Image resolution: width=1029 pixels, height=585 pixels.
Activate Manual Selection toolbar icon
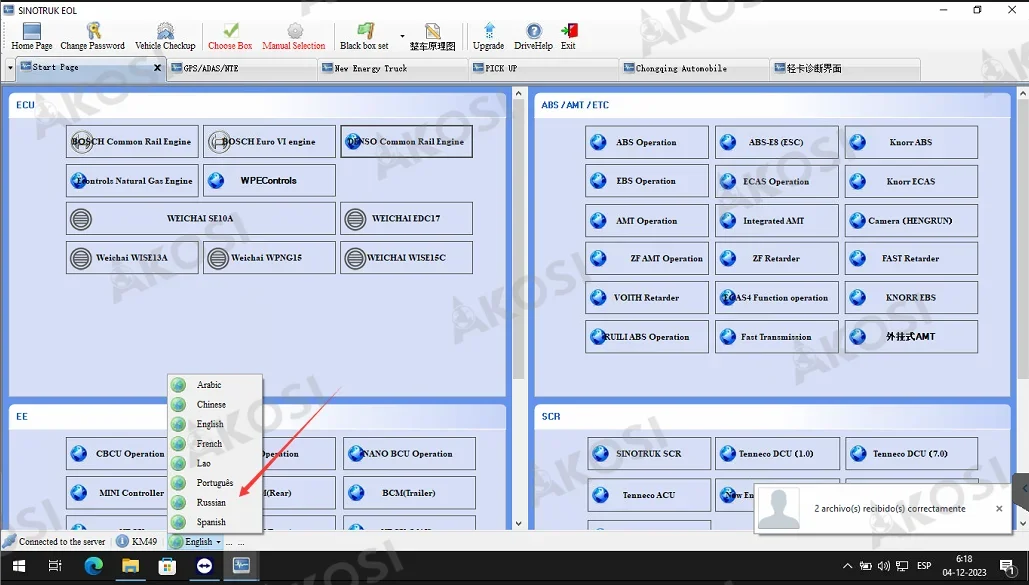click(295, 31)
